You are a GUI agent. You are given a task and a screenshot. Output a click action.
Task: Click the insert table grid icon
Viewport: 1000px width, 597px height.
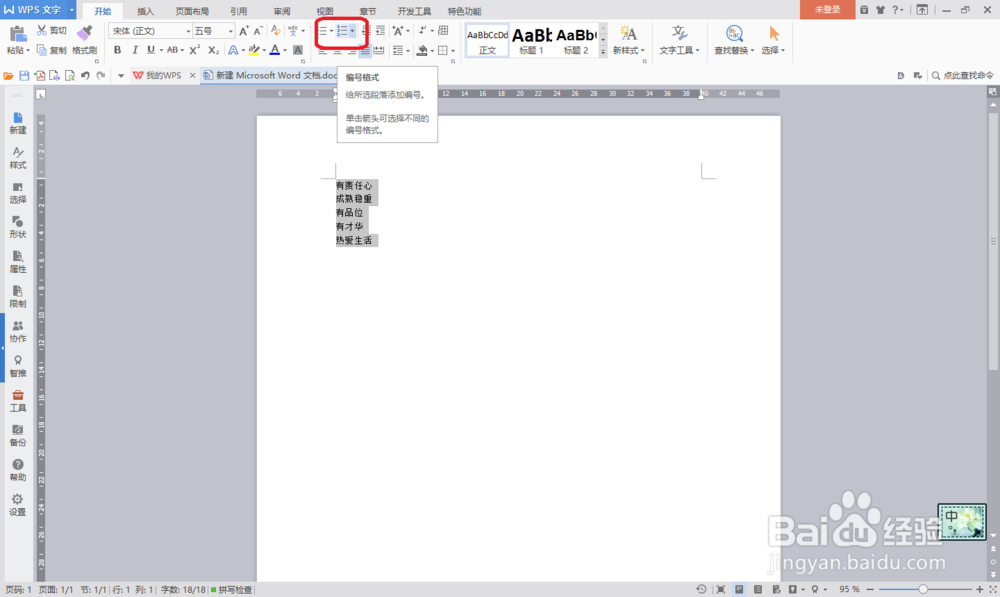(x=443, y=31)
